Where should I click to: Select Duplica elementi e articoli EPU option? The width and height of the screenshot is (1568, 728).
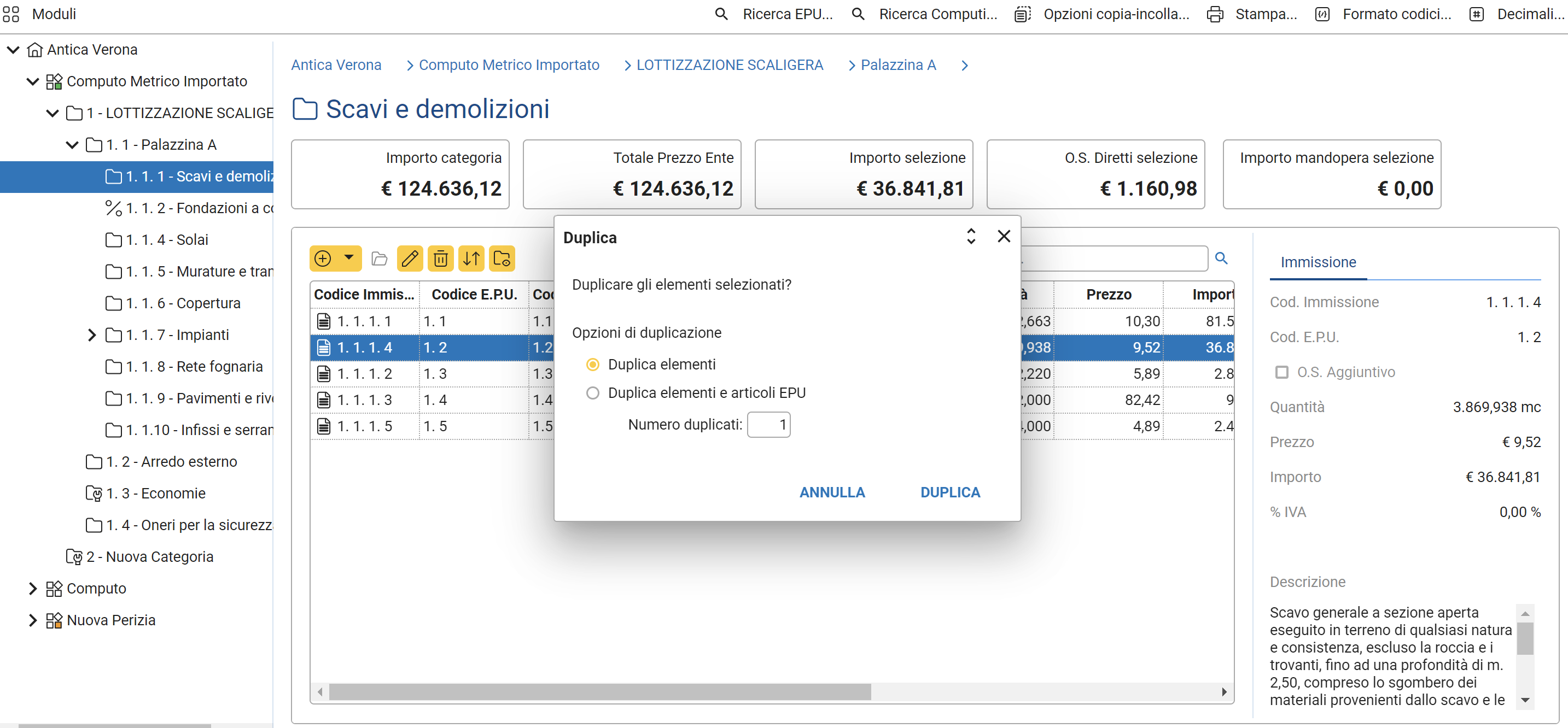(592, 393)
